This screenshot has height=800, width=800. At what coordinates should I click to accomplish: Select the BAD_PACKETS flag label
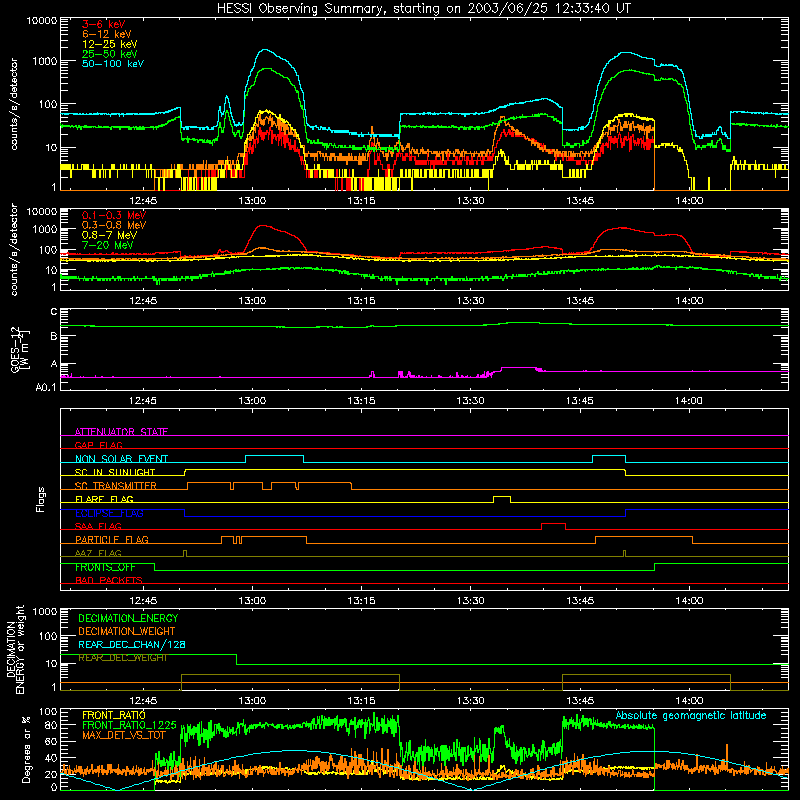click(x=108, y=580)
